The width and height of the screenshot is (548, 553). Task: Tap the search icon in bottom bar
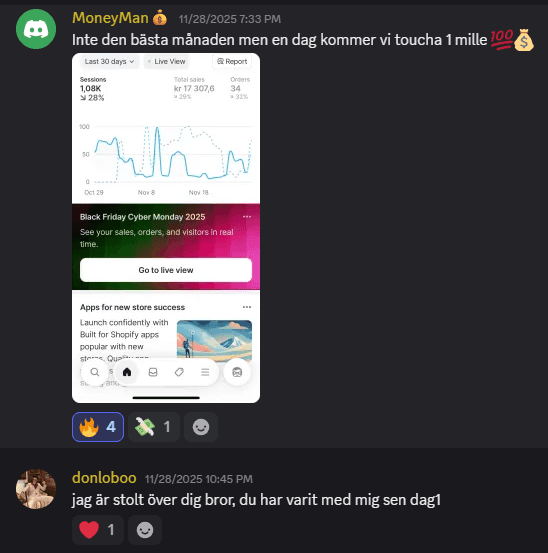coord(95,372)
